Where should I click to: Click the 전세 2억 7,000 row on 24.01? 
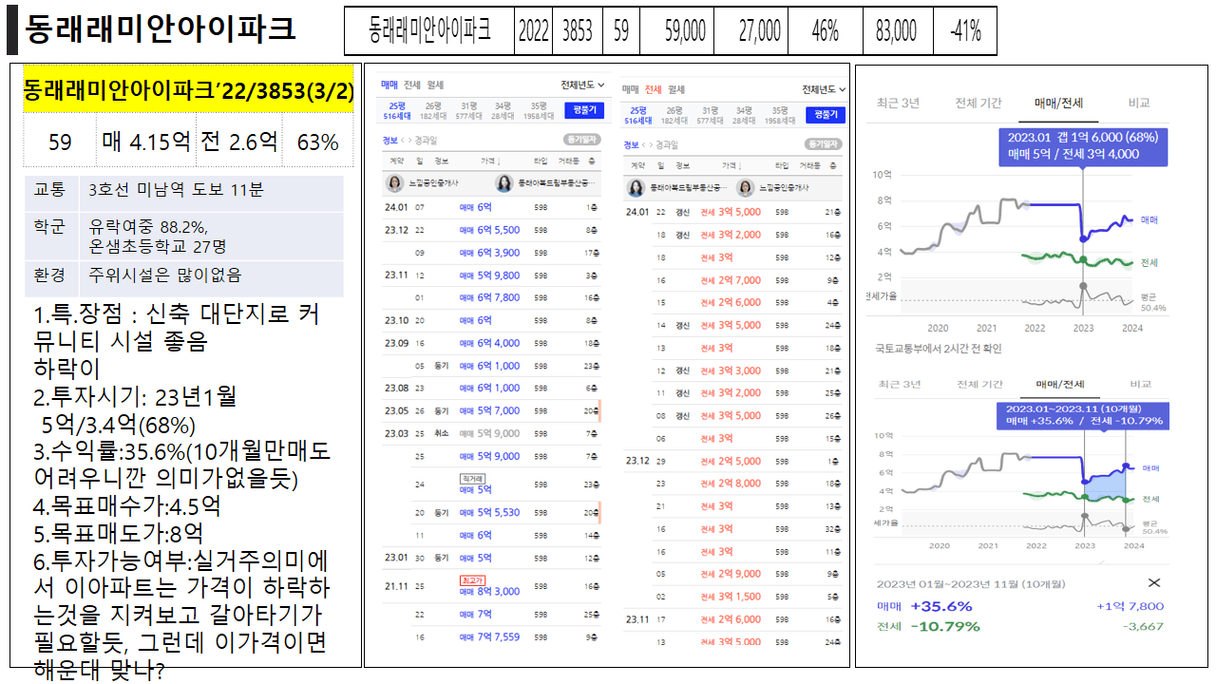(x=734, y=280)
